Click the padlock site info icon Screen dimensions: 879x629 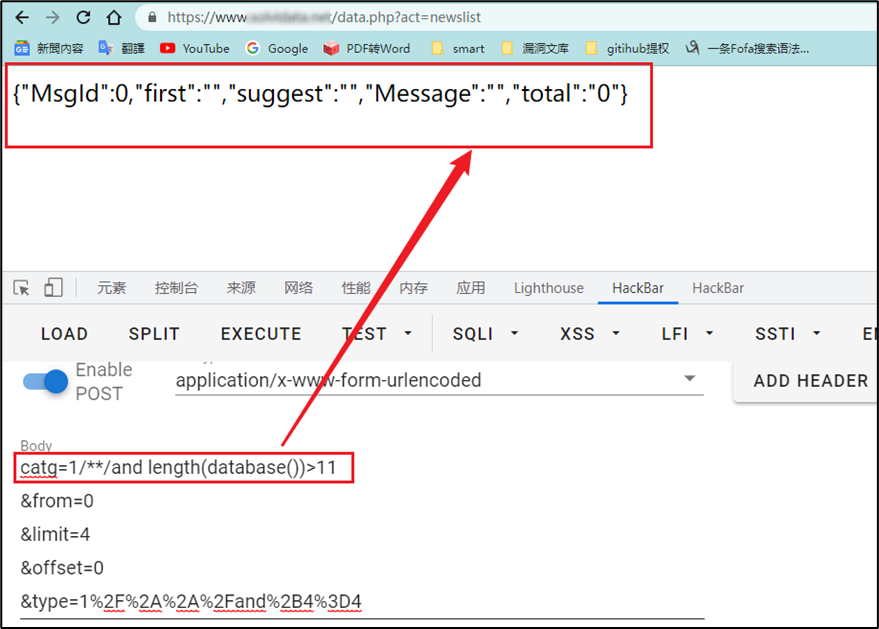[x=152, y=18]
